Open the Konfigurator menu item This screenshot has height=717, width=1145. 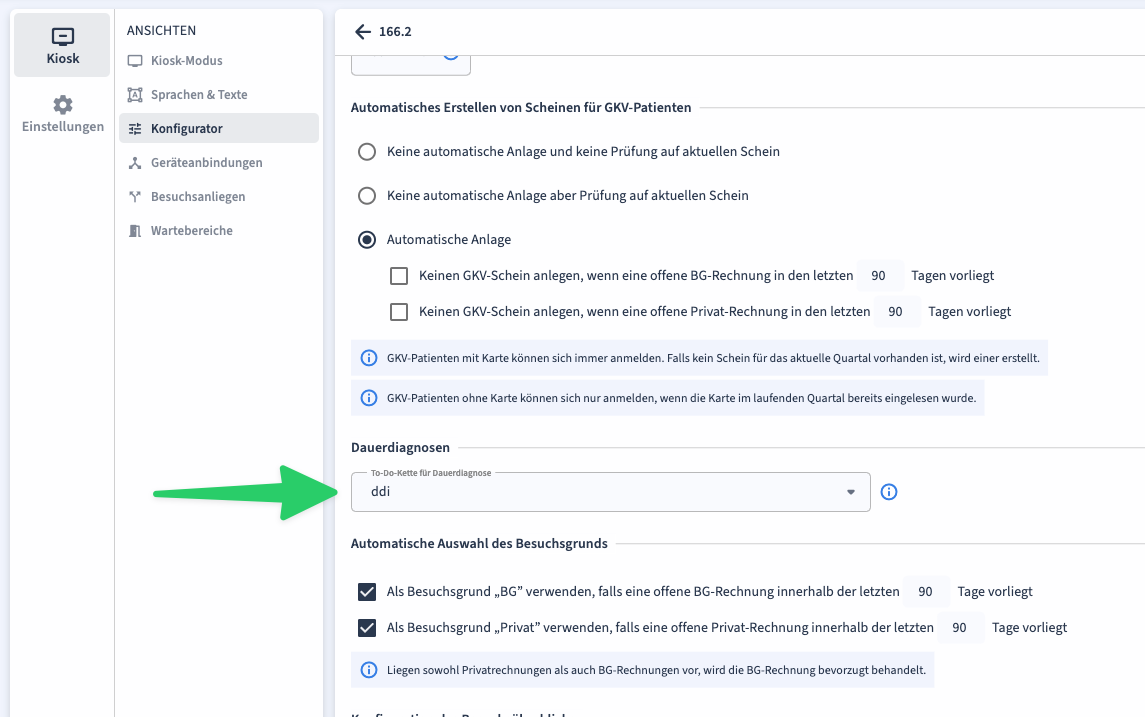pos(187,129)
